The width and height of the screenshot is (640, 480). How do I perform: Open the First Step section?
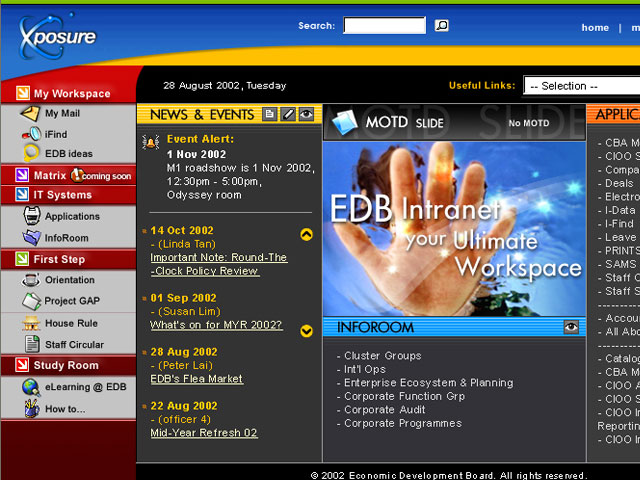tap(59, 259)
